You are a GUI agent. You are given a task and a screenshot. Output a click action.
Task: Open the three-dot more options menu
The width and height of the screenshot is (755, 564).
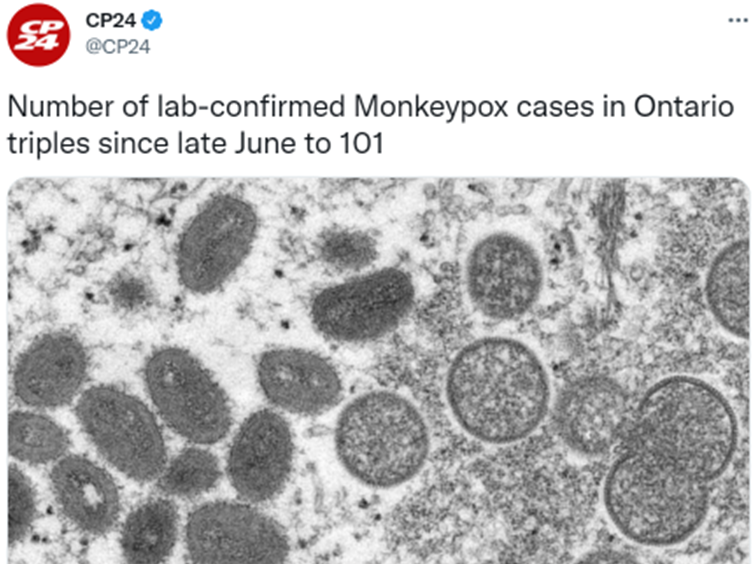click(738, 20)
